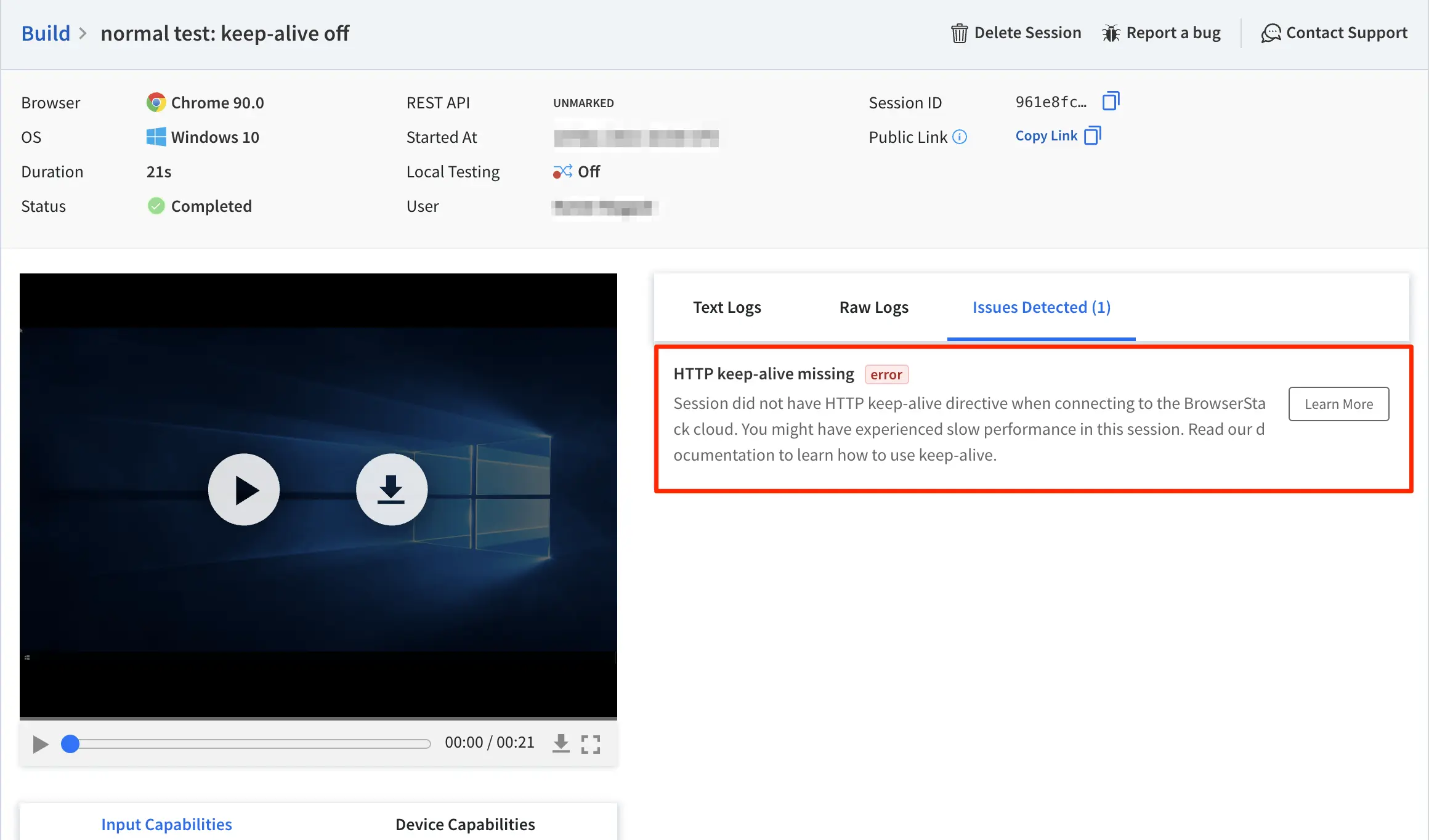Click the Report a bug icon
Image resolution: width=1429 pixels, height=840 pixels.
tap(1111, 33)
